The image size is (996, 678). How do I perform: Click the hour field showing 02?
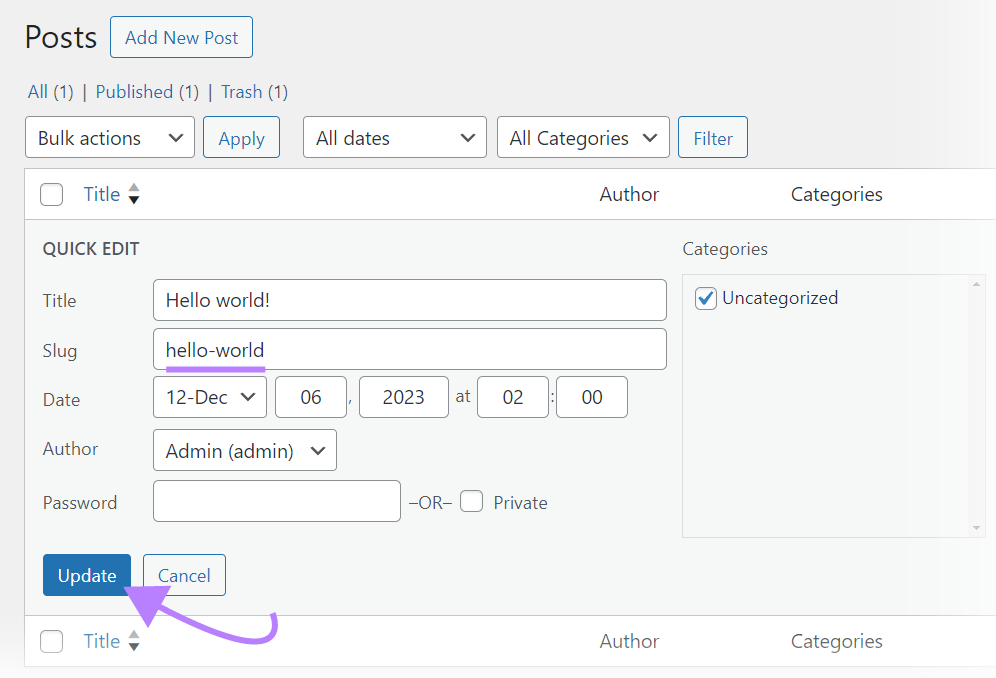513,397
